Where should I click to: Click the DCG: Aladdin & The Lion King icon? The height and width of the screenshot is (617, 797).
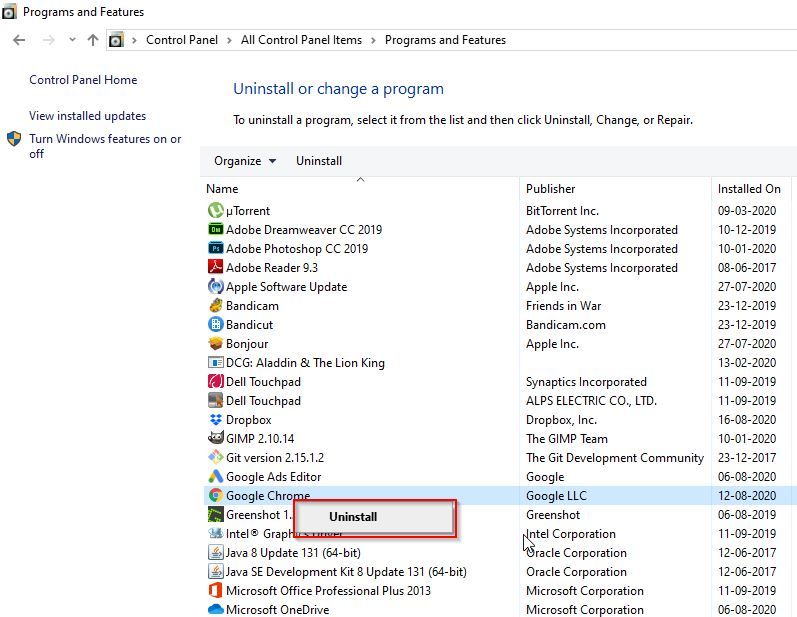click(216, 362)
